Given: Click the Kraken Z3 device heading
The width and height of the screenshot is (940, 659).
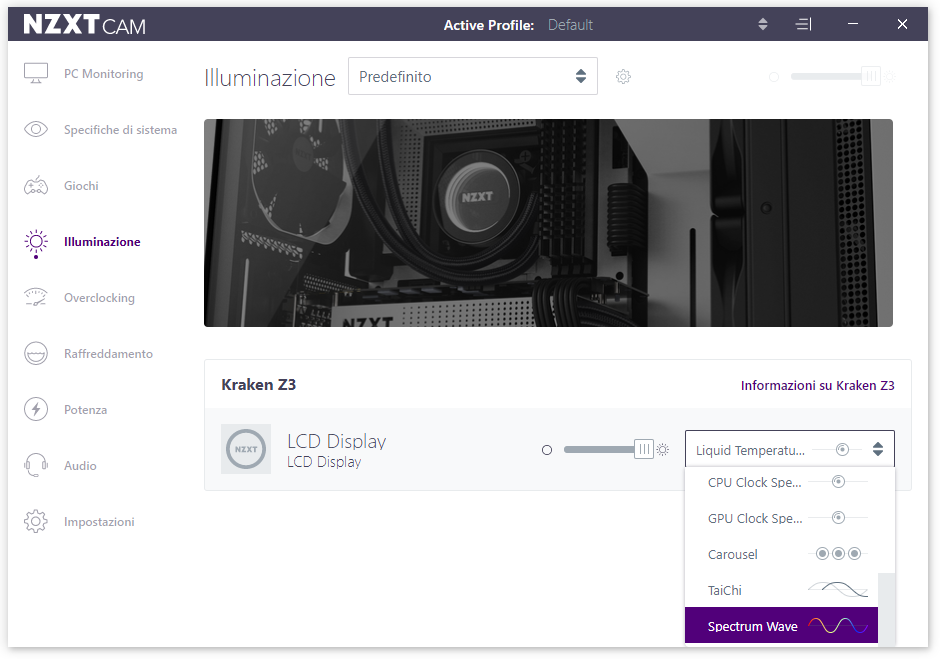Looking at the screenshot, I should 258,384.
